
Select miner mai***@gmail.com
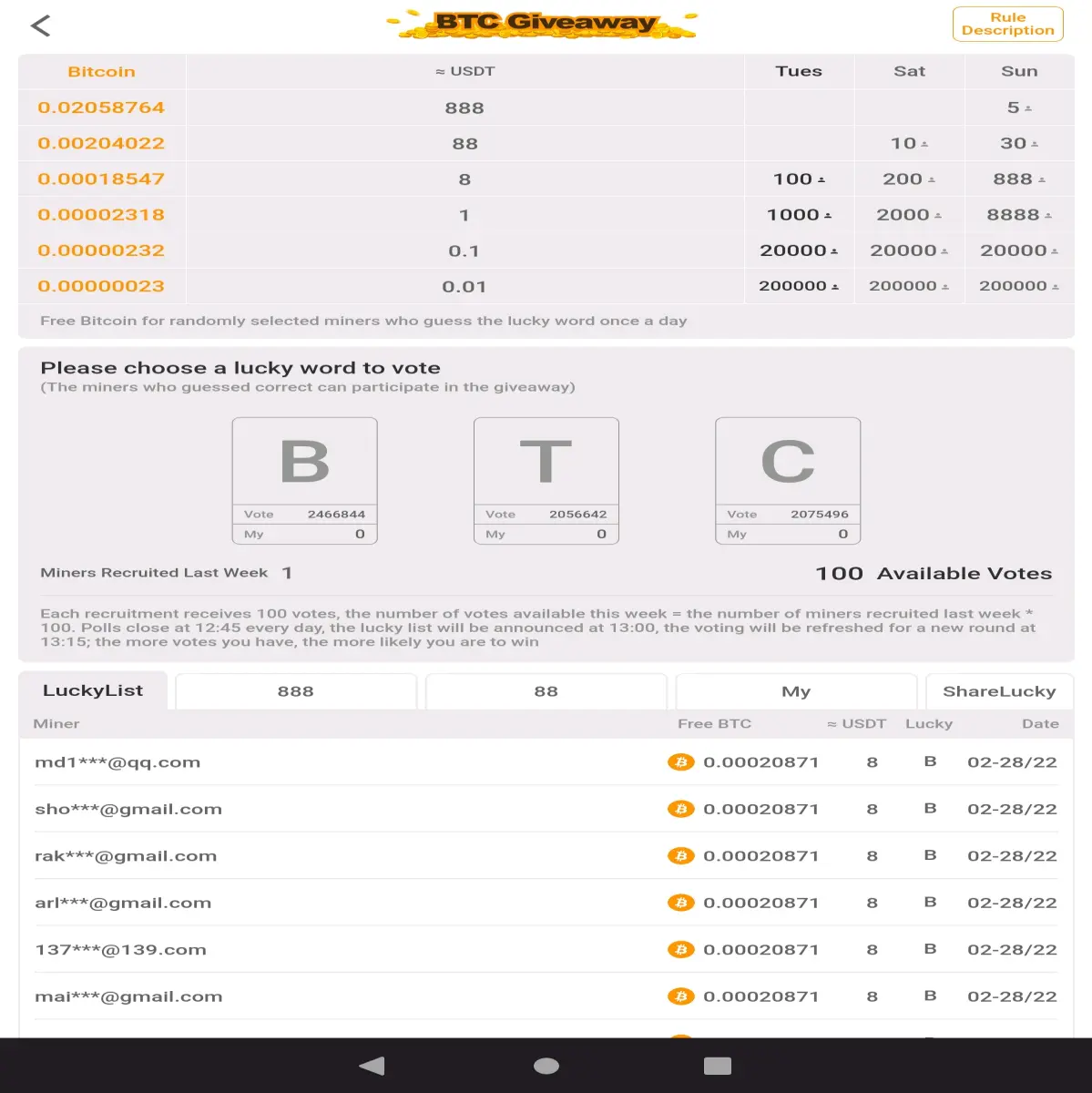click(128, 996)
